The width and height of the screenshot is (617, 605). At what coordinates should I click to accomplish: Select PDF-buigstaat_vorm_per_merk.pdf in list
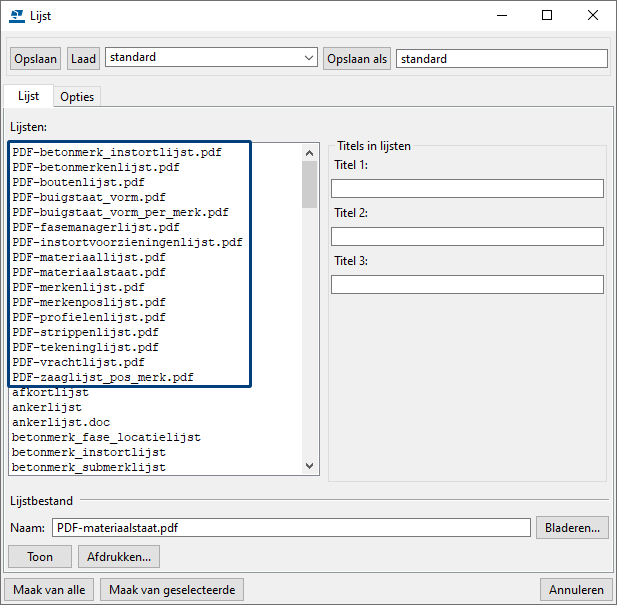(x=120, y=212)
